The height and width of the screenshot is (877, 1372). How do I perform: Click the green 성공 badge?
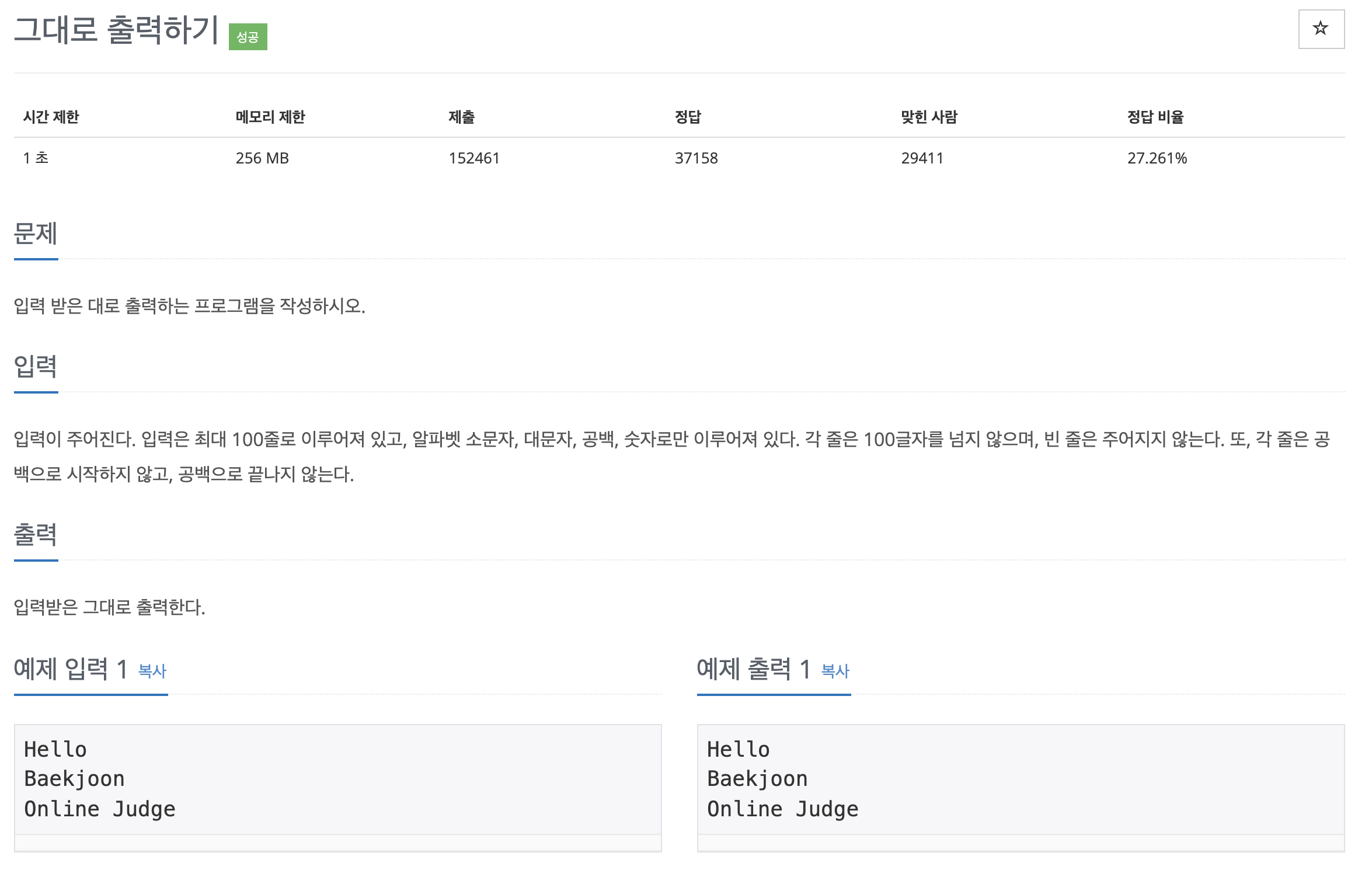click(248, 37)
